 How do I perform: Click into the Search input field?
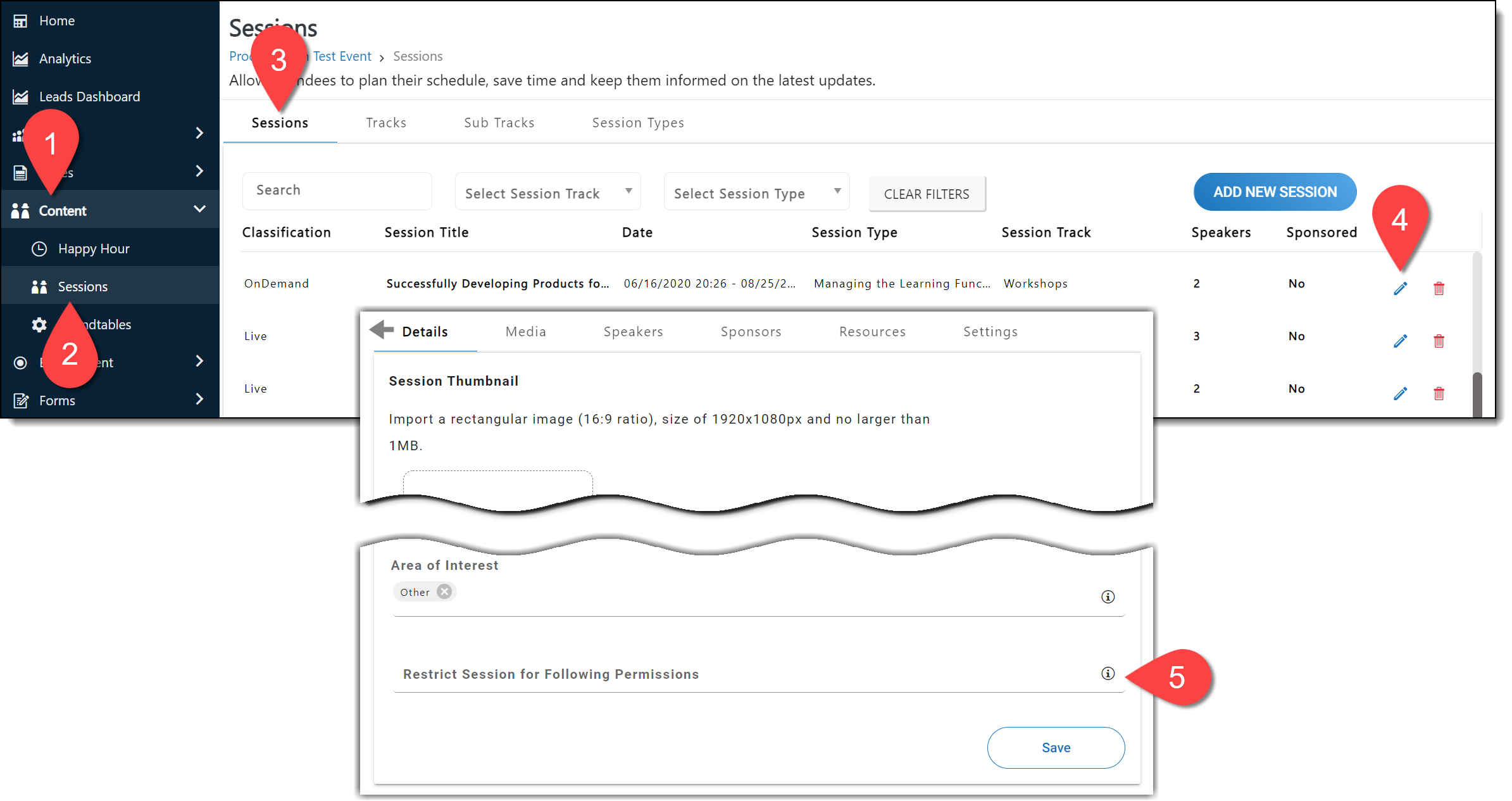(x=337, y=191)
